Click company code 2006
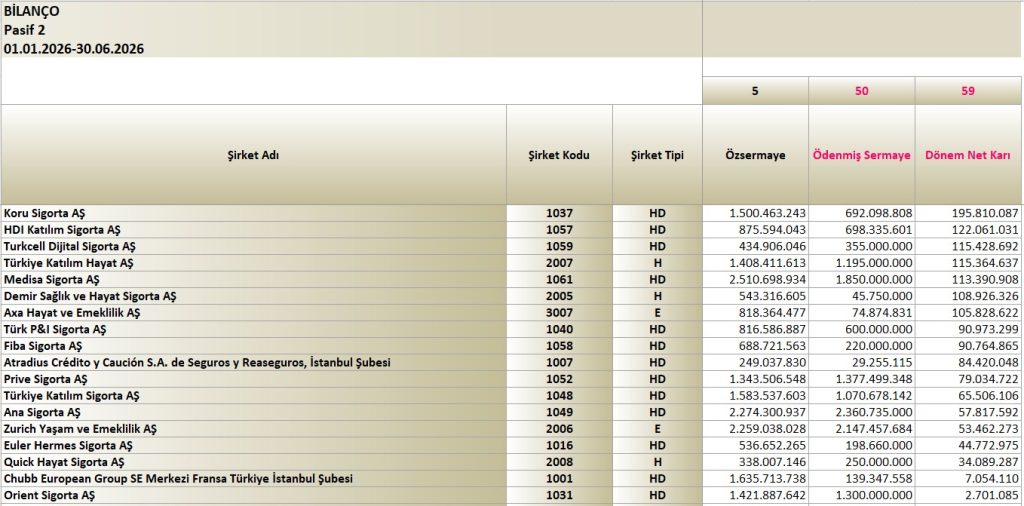The image size is (1024, 506). point(559,429)
